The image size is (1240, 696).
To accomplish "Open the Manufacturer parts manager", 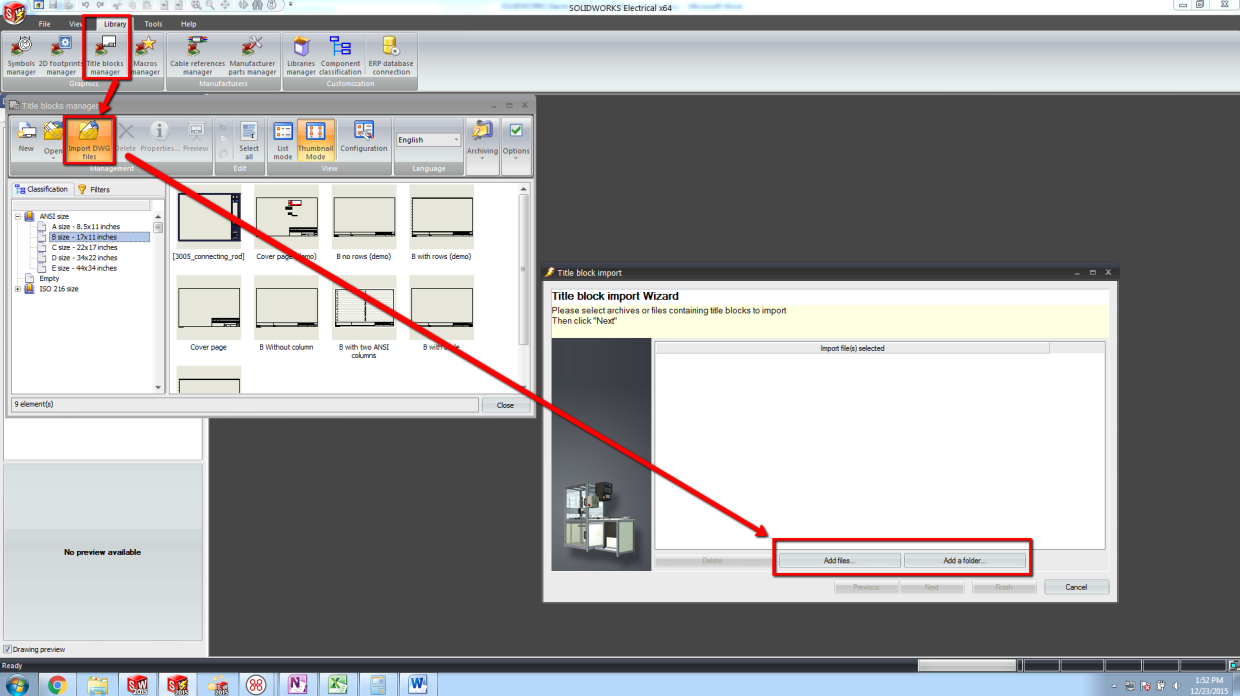I will [x=252, y=55].
